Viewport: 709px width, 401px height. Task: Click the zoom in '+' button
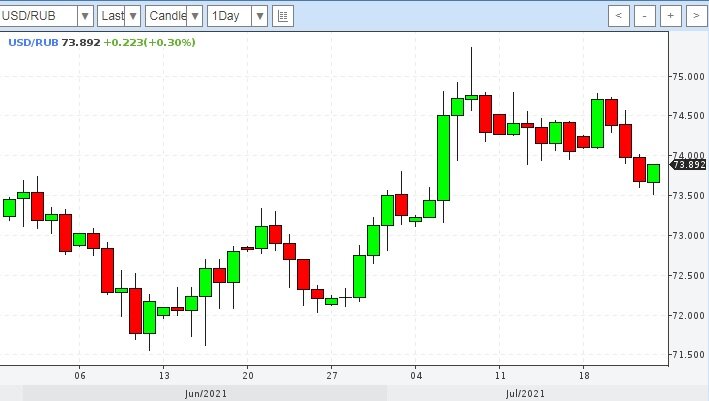point(671,16)
